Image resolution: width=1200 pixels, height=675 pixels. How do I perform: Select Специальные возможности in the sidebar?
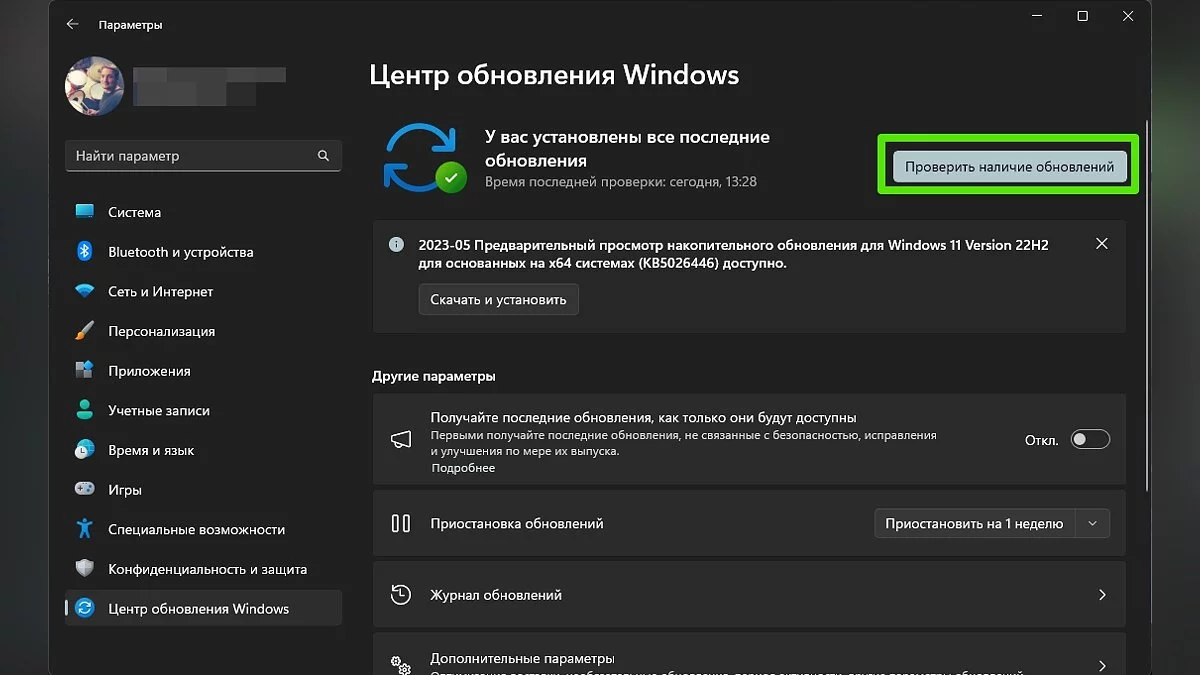(x=196, y=530)
